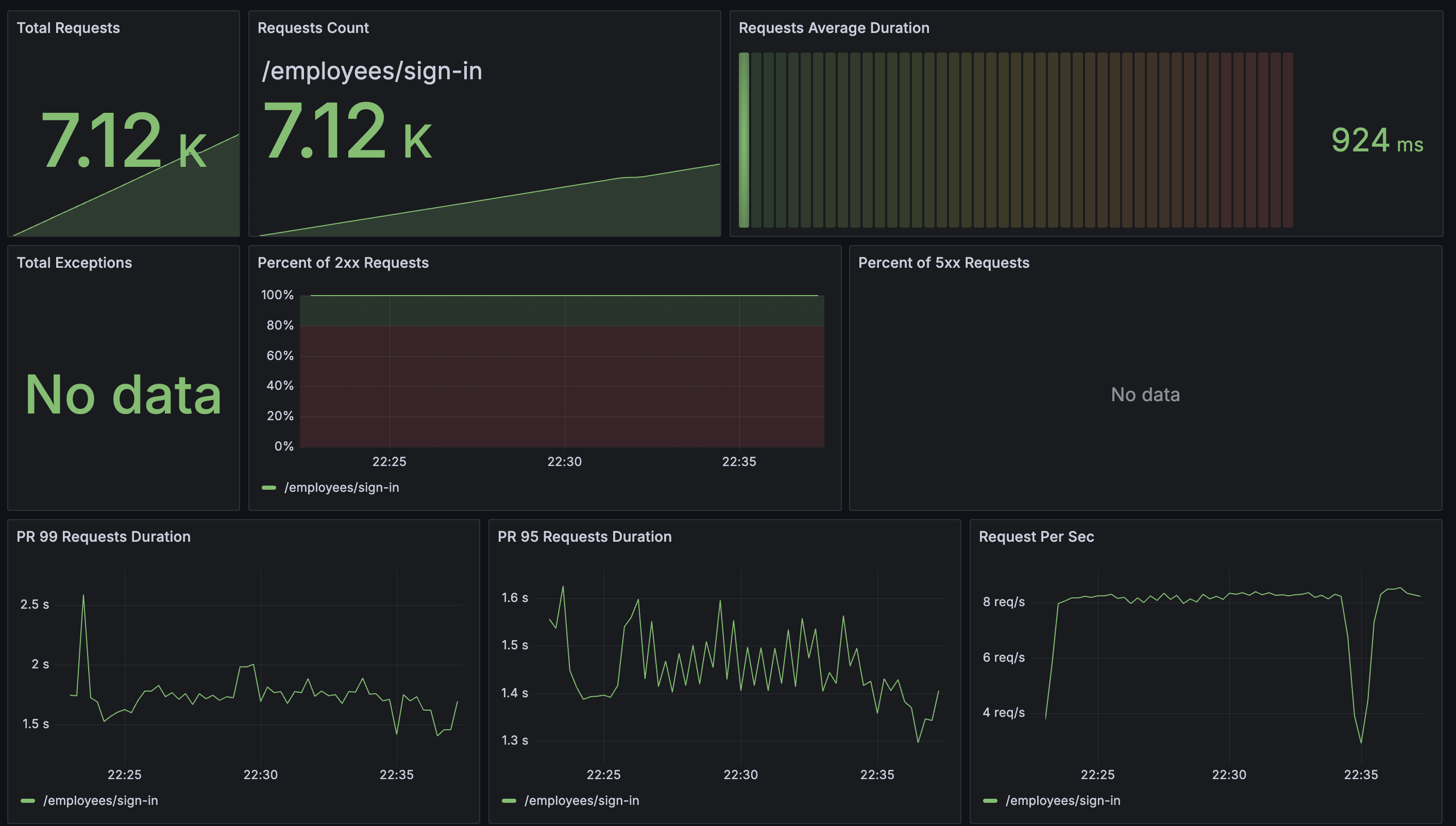Click No data text in Total Exceptions
This screenshot has height=826, width=1456.
123,395
